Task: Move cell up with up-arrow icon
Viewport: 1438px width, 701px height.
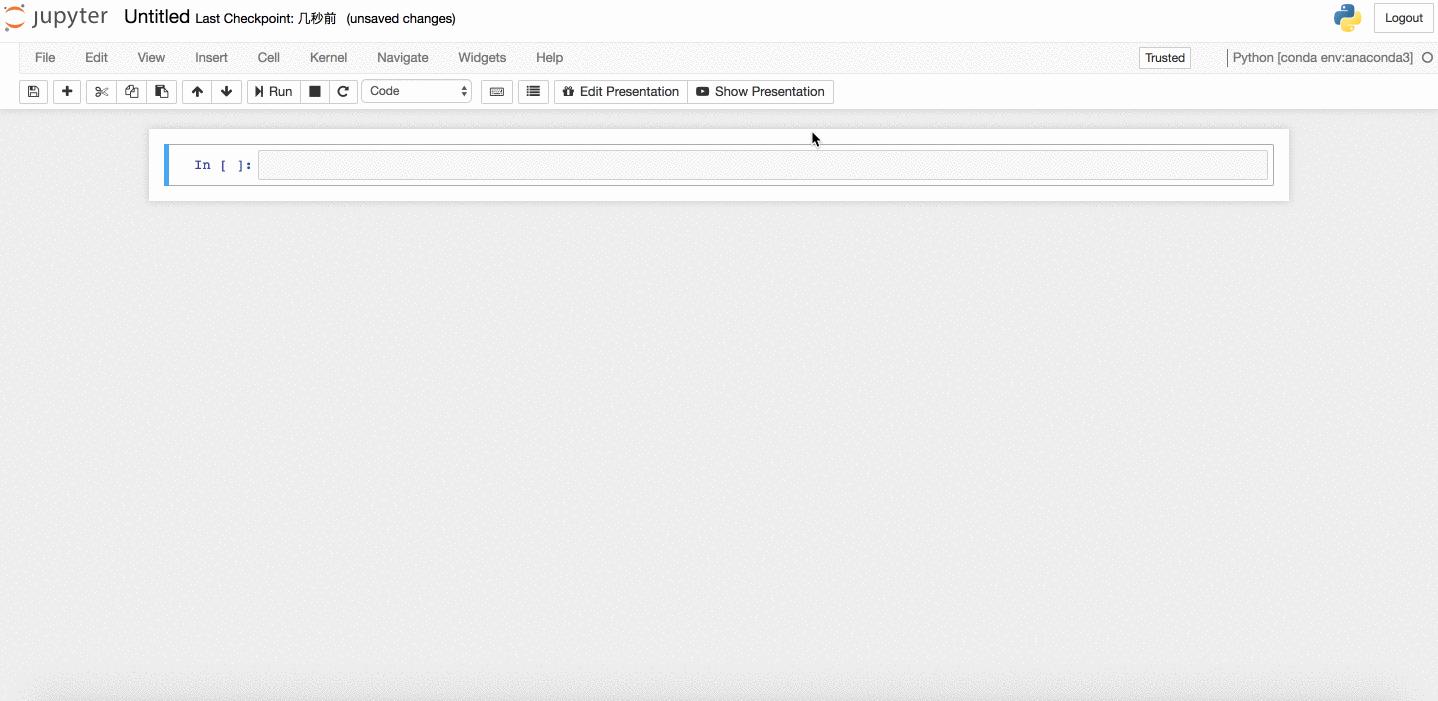Action: [x=196, y=91]
